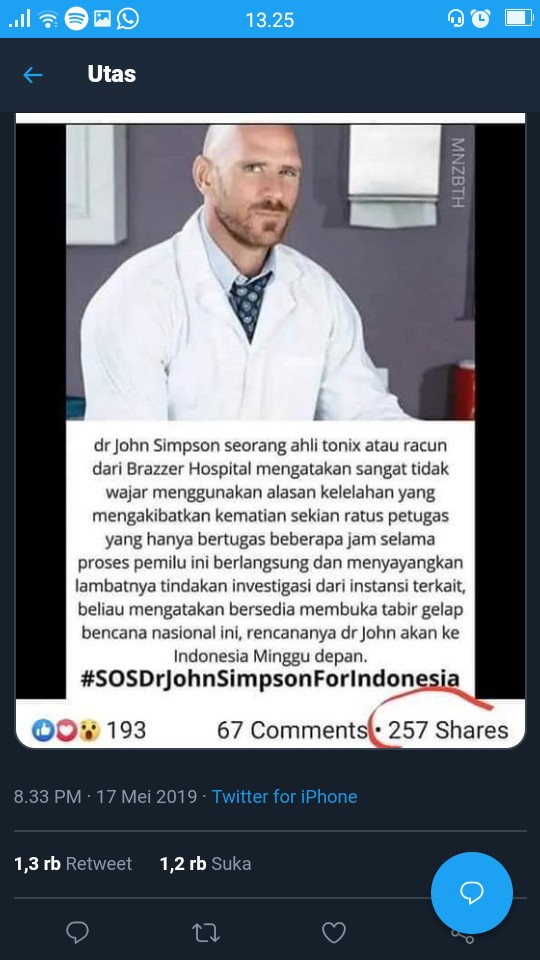Tap the battery indicator icon
The image size is (540, 960).
coord(519,18)
